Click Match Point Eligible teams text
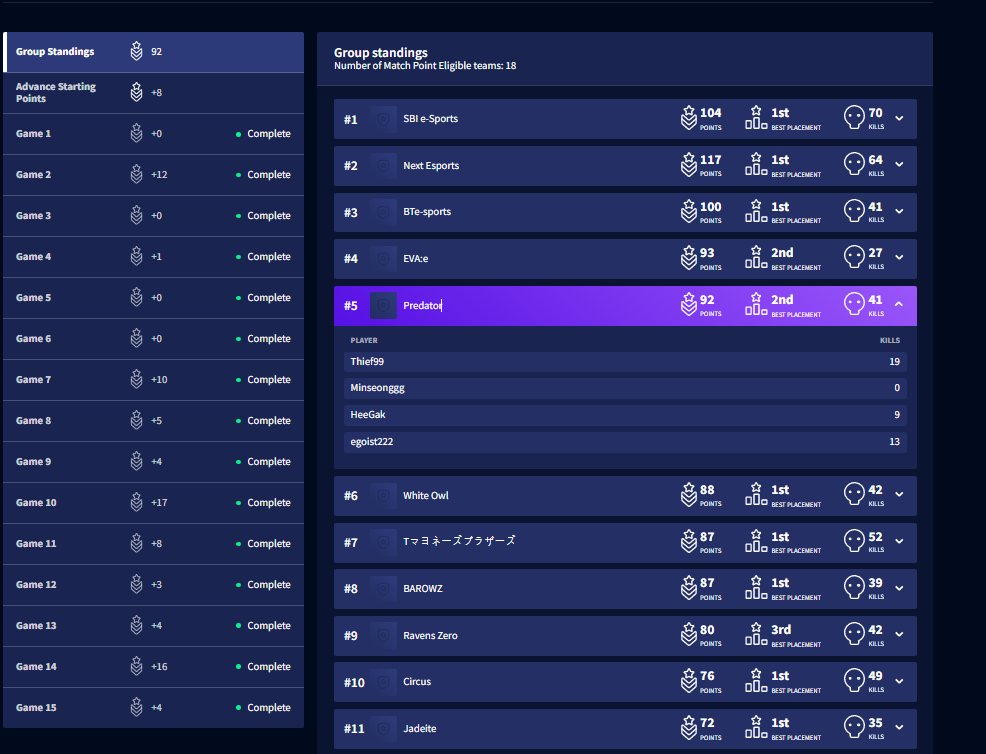 click(x=425, y=65)
